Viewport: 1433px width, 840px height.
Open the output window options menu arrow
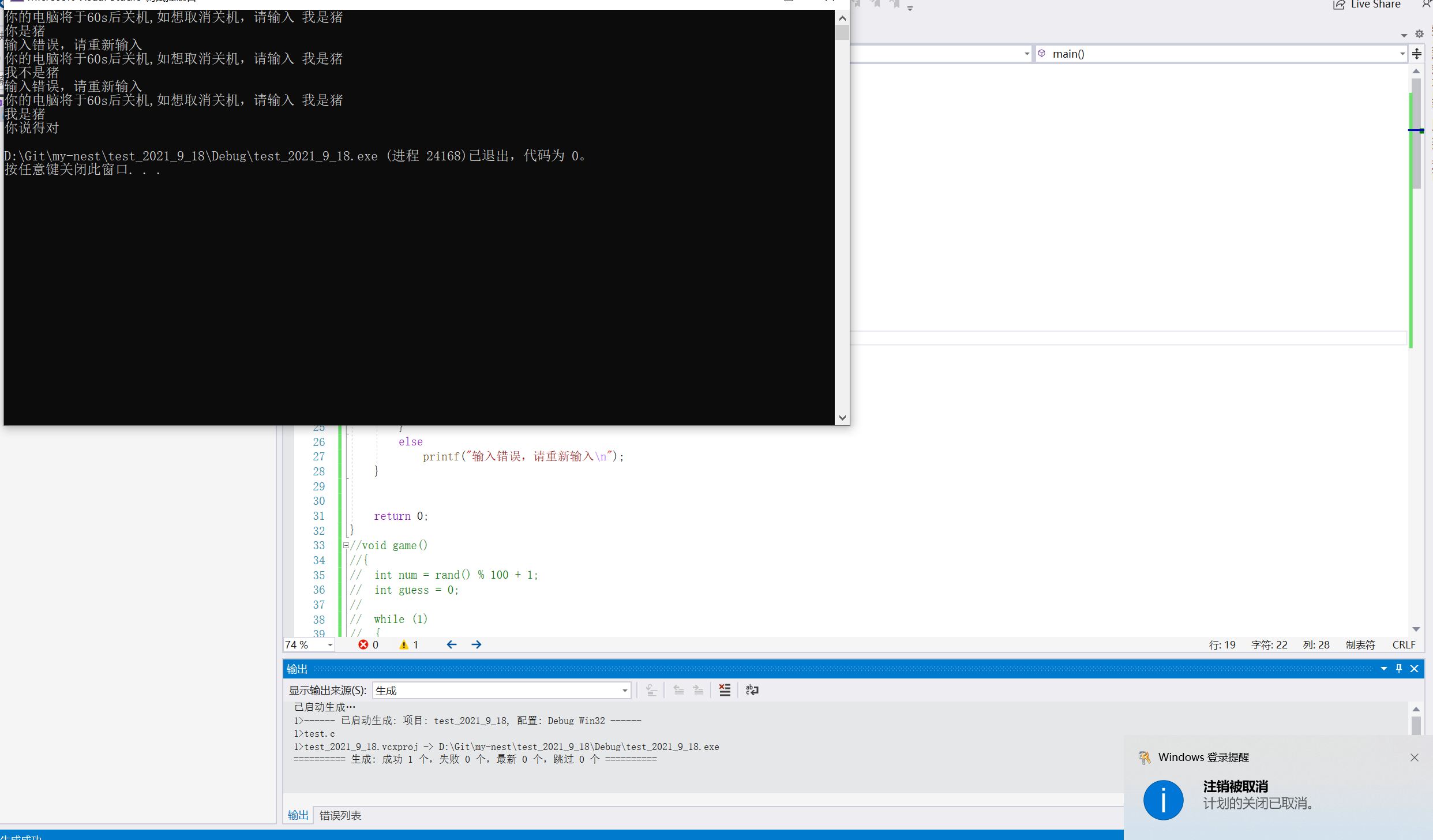click(x=1383, y=668)
